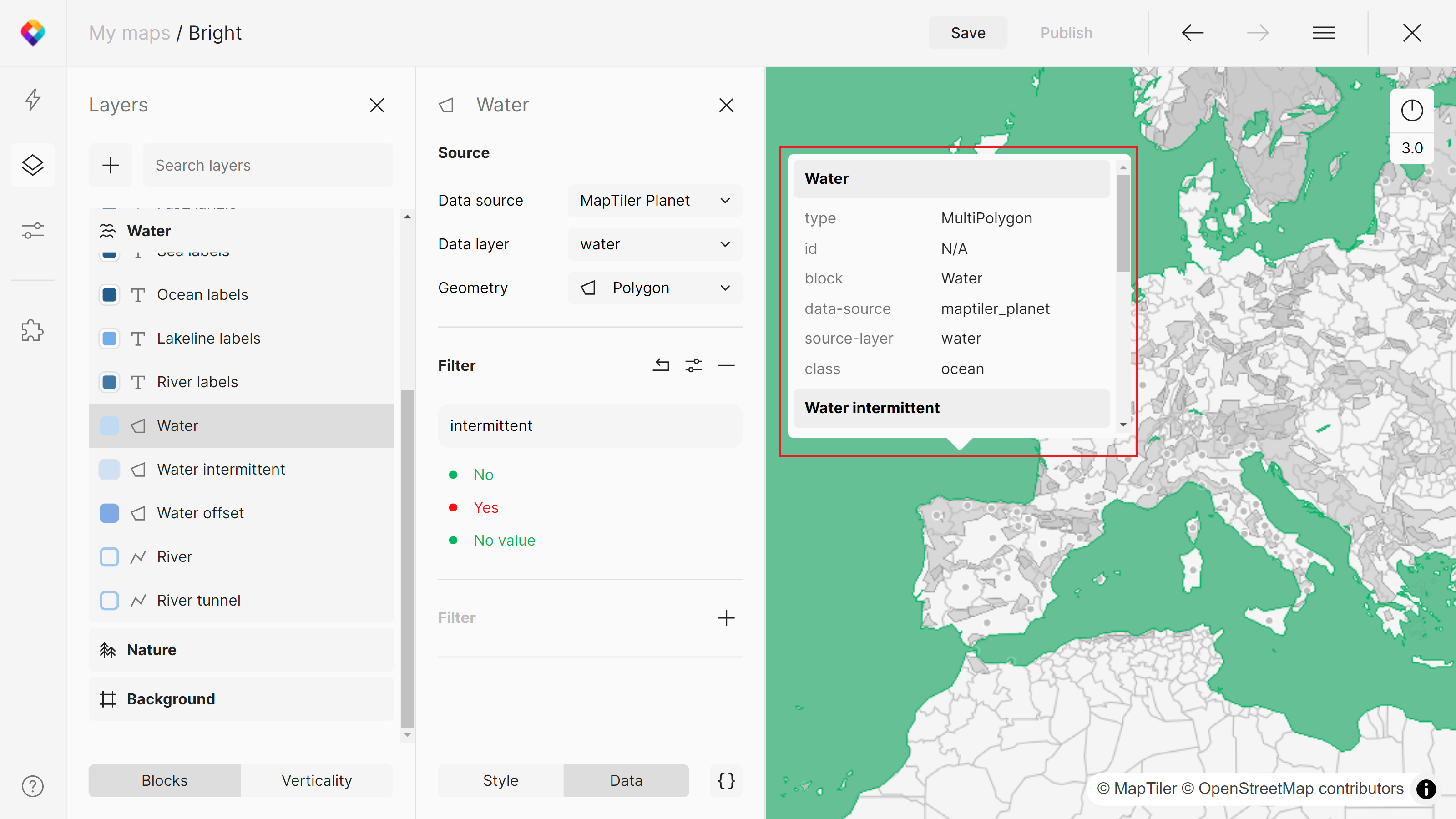Viewport: 1456px width, 819px height.
Task: Switch to the Style tab
Action: pyautogui.click(x=499, y=780)
